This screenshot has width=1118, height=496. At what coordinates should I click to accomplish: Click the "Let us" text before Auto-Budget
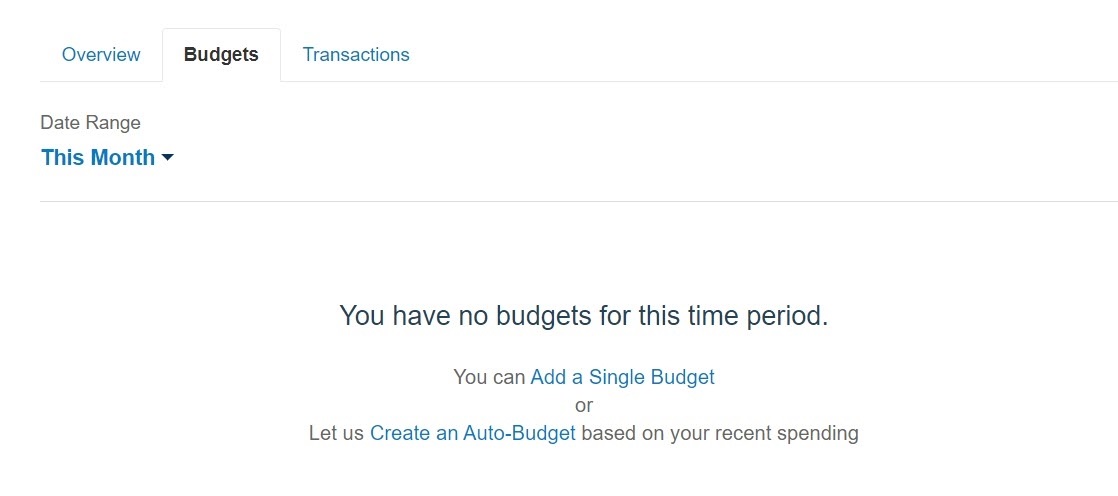click(336, 433)
